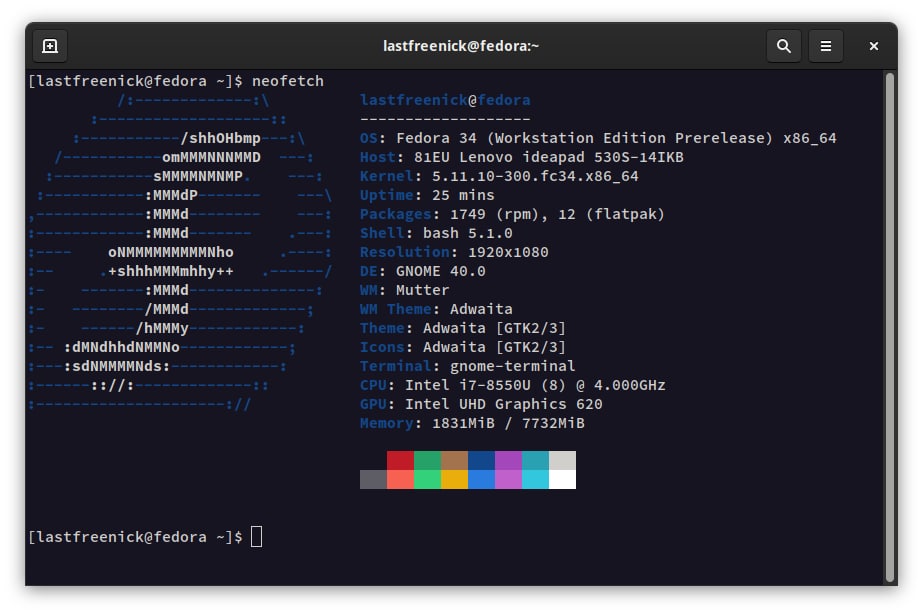Click the dark gray color block

373,479
